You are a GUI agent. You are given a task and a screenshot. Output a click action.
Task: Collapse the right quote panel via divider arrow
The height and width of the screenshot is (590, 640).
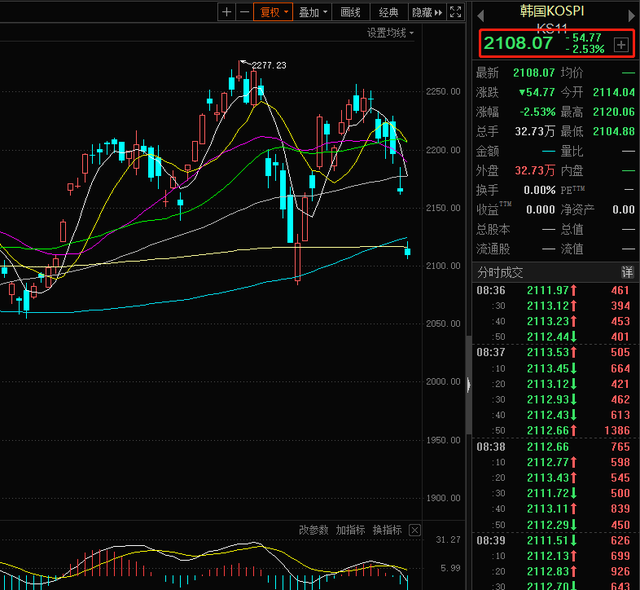tap(469, 383)
